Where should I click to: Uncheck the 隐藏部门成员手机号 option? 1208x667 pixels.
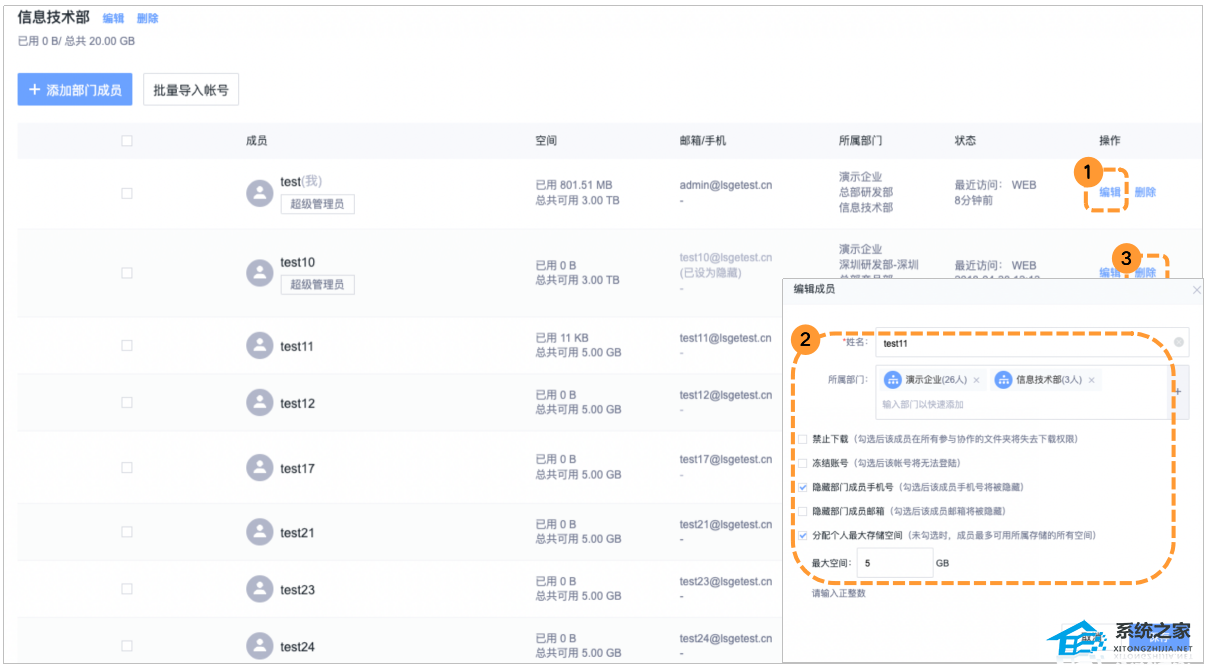pyautogui.click(x=803, y=487)
